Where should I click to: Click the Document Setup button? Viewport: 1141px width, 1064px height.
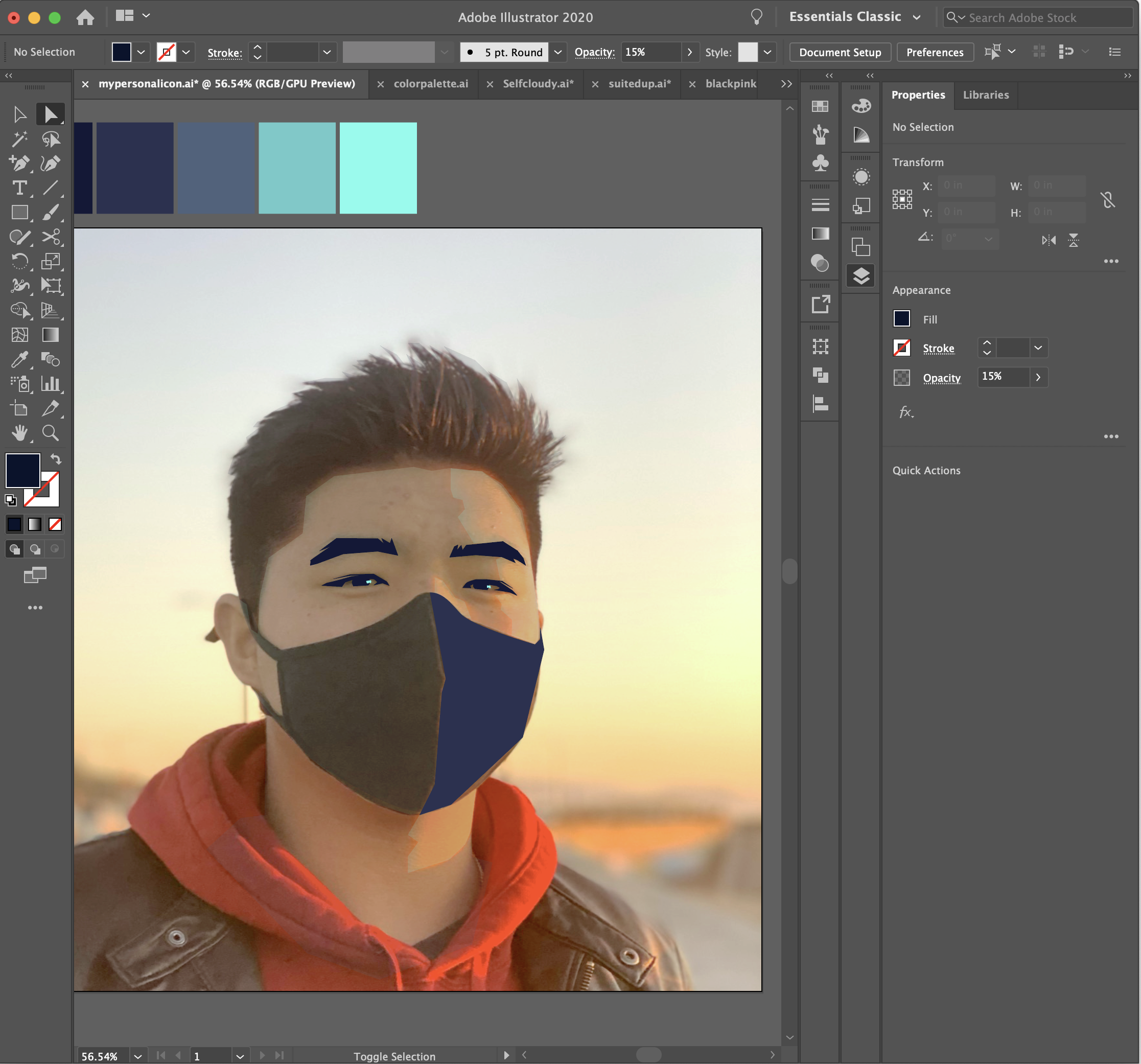[x=840, y=52]
